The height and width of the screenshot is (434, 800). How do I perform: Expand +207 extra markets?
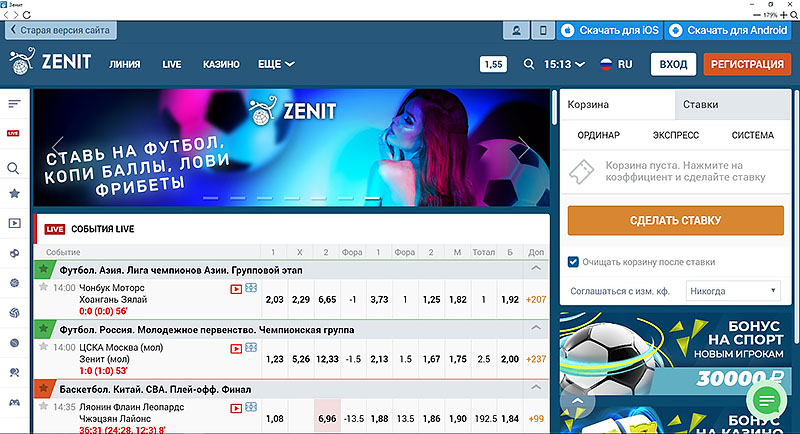tap(536, 300)
